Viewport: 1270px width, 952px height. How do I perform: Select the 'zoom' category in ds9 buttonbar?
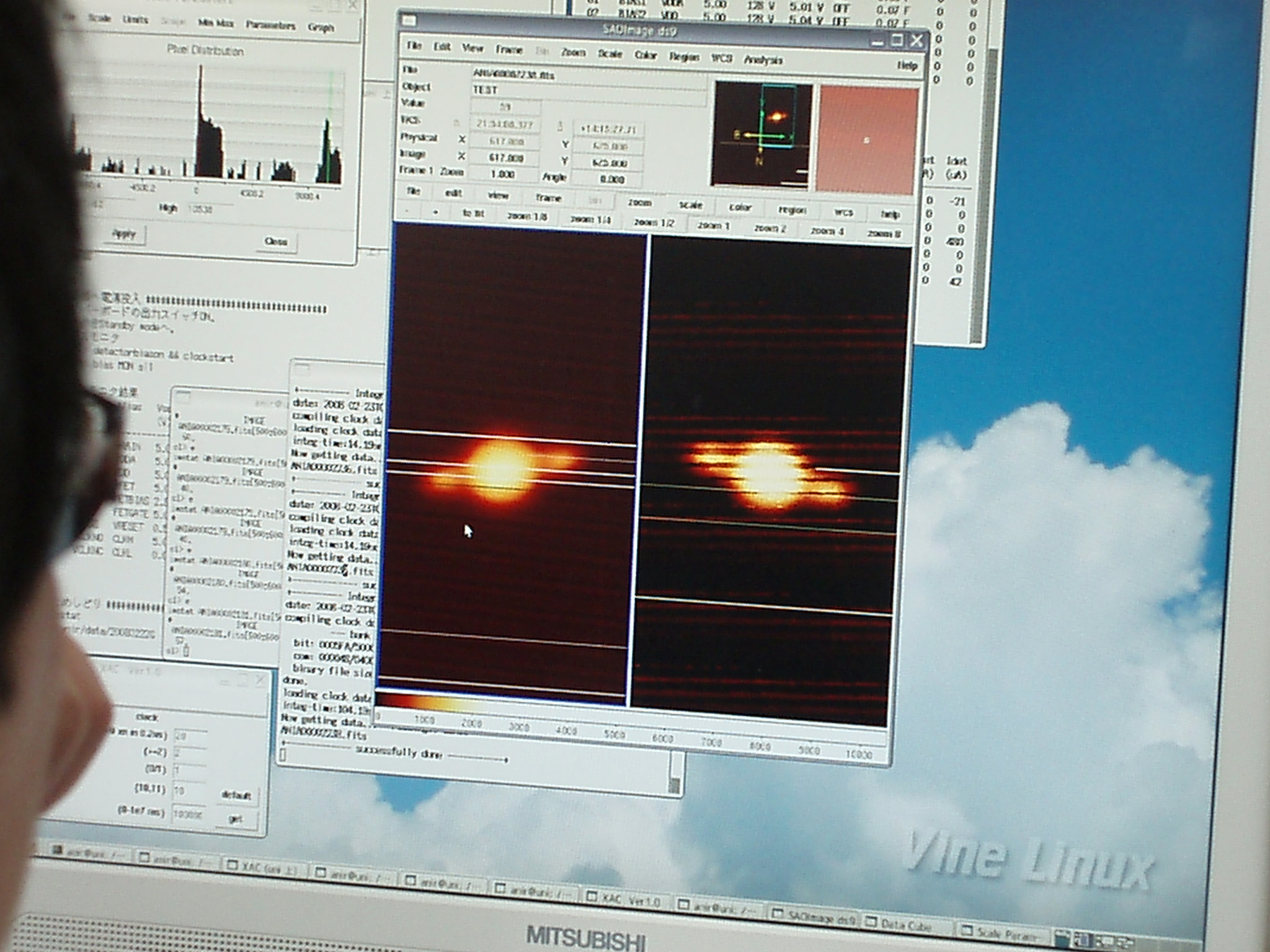point(639,202)
